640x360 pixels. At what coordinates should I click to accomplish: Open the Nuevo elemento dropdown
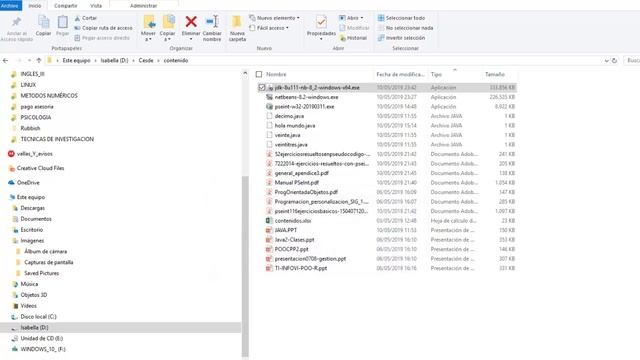(298, 18)
